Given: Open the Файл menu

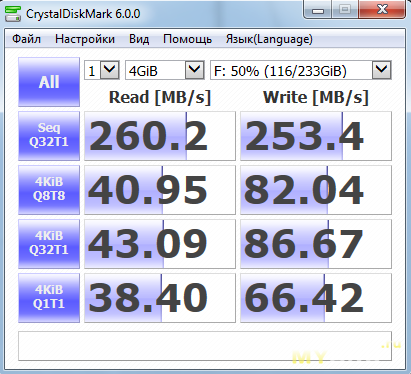Looking at the screenshot, I should point(26,39).
